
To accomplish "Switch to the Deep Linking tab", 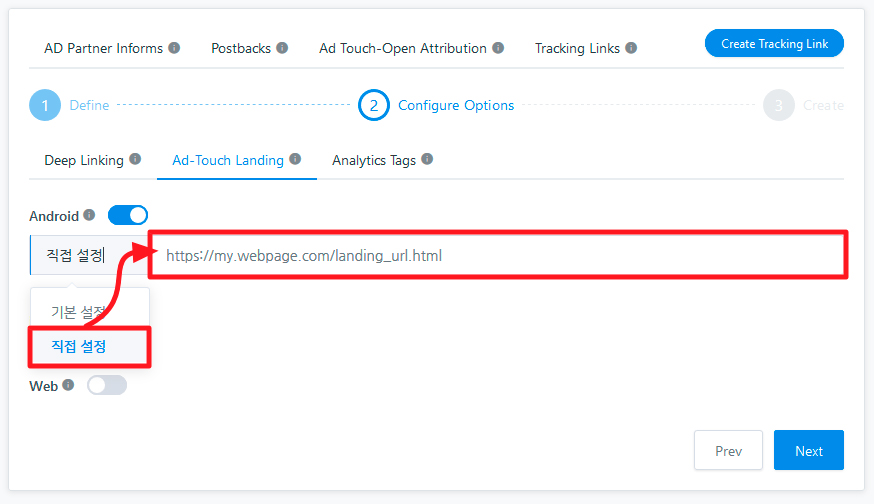I will click(84, 161).
